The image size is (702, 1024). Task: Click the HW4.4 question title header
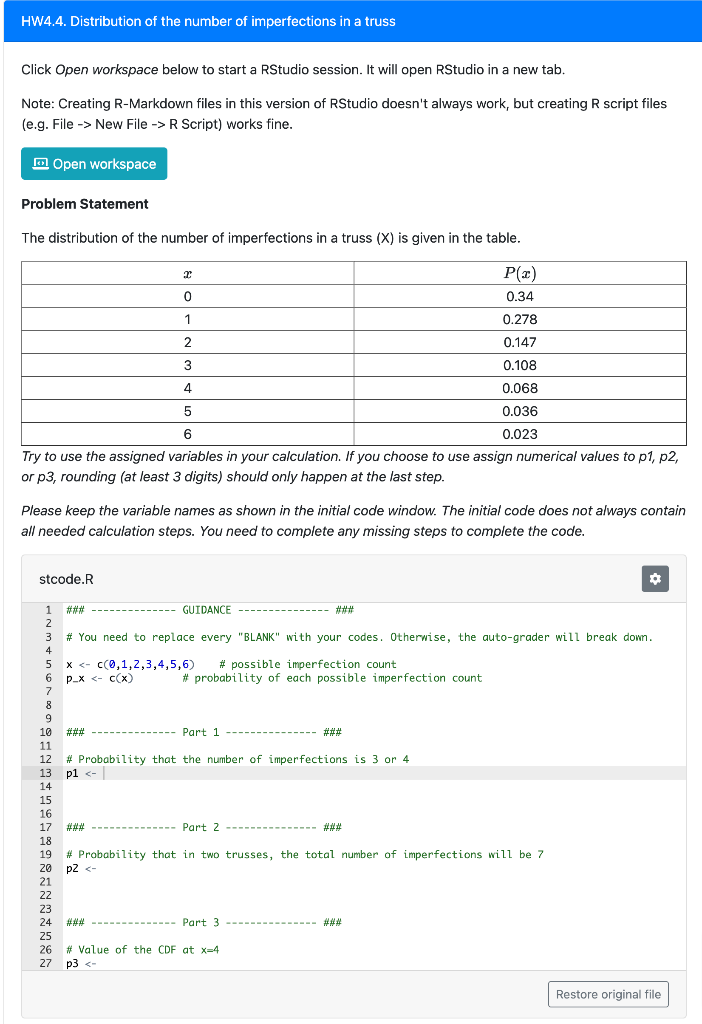pyautogui.click(x=208, y=22)
